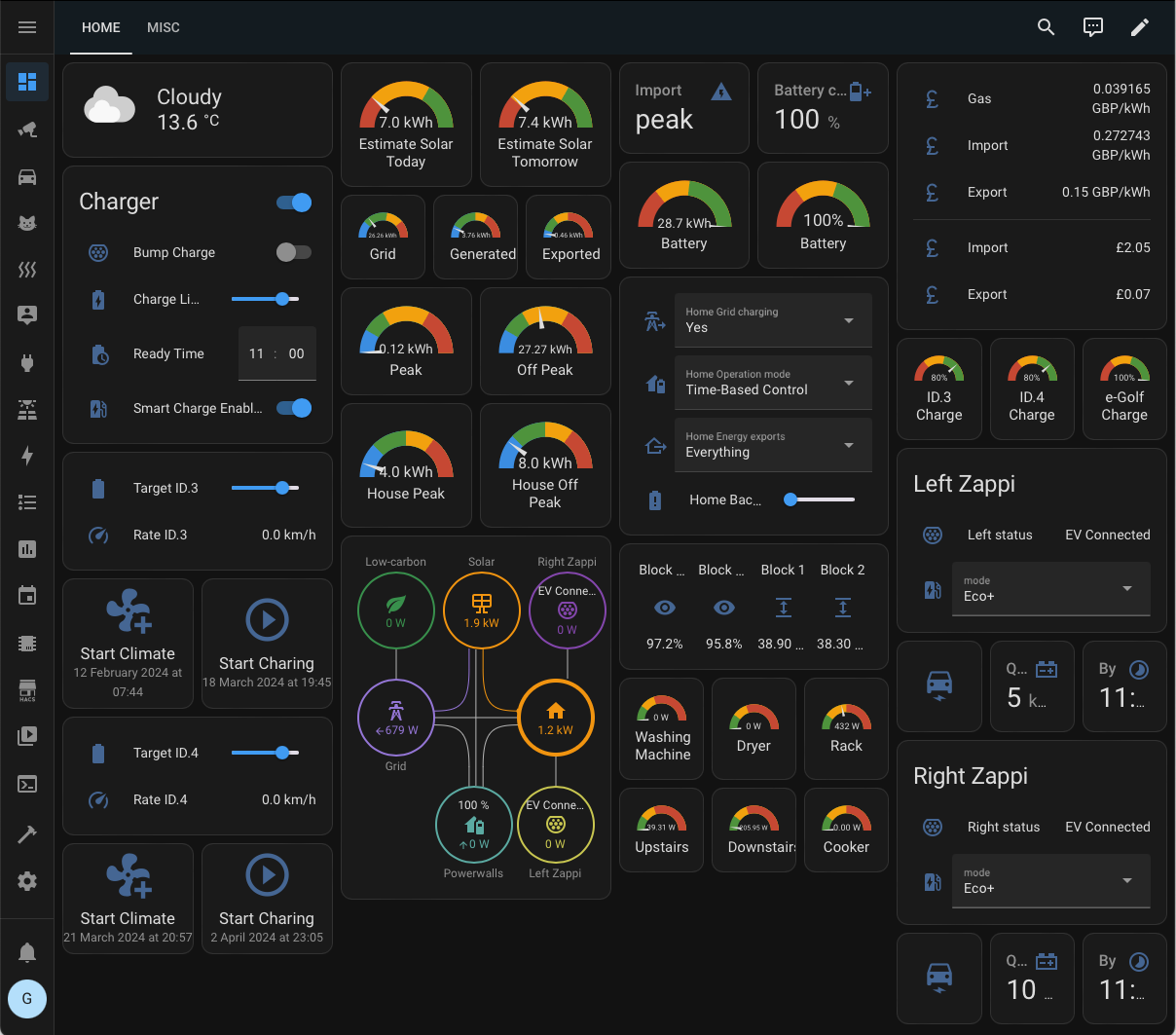Open the lightning bolt energy sidebar icon
This screenshot has height=1035, width=1176.
(x=27, y=456)
